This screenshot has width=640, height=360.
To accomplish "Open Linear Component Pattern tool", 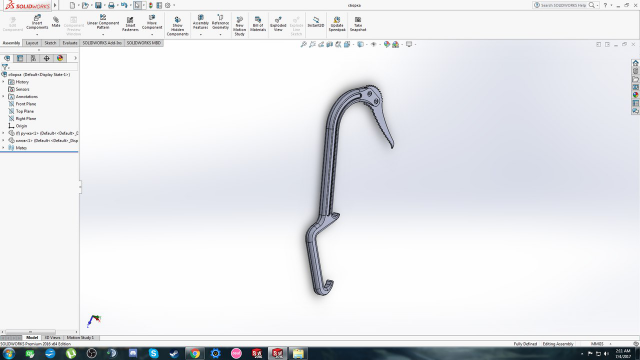I will pyautogui.click(x=103, y=22).
